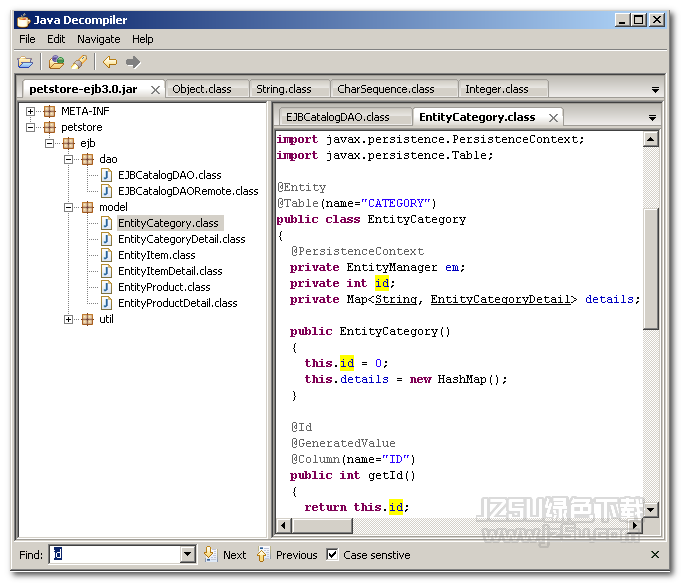
Task: Click the Java Decompiler coffee cup icon
Action: (x=23, y=20)
